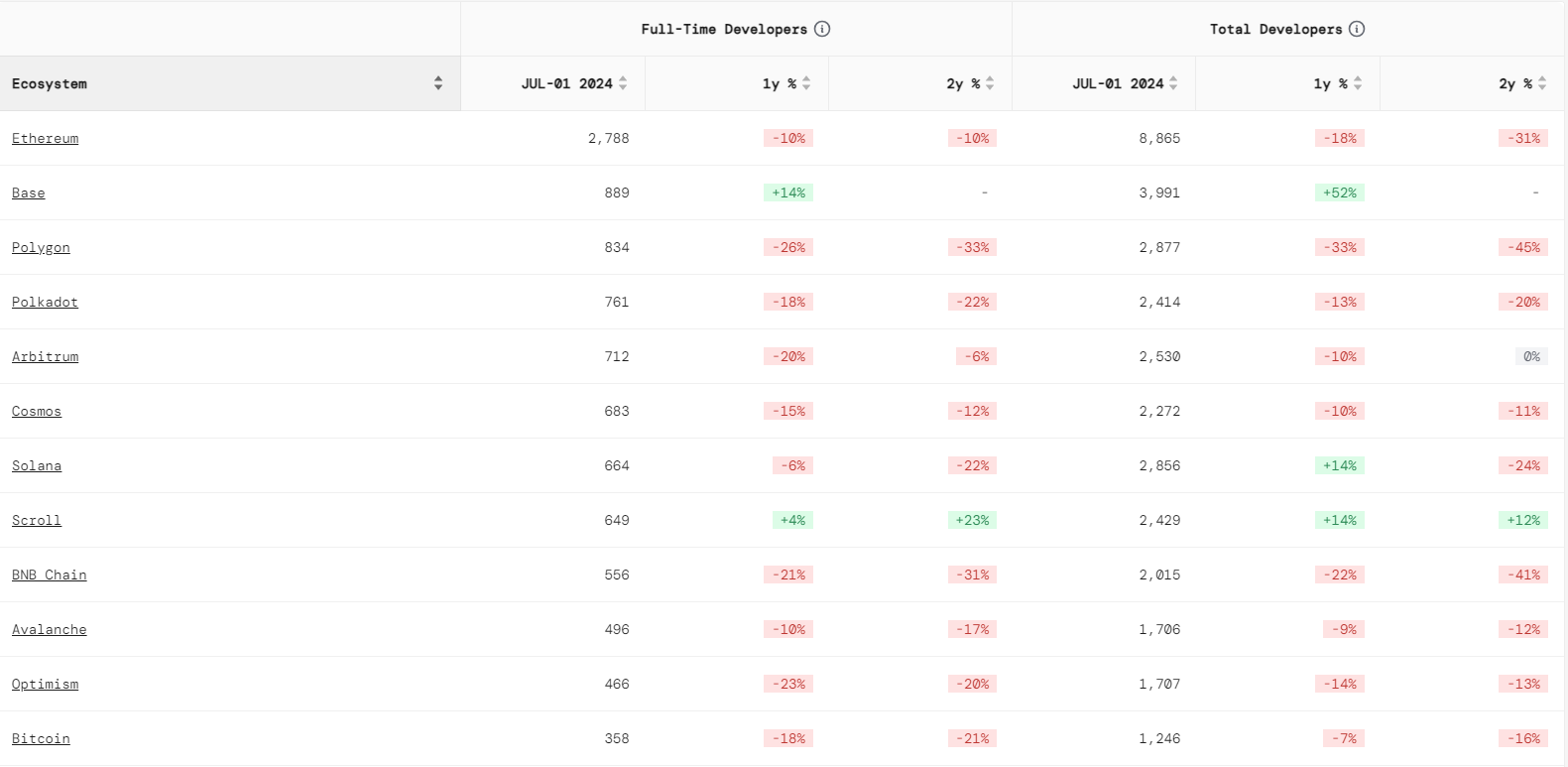Go to the Polygon ecosystem link
This screenshot has height=767, width=1568.
pos(41,247)
